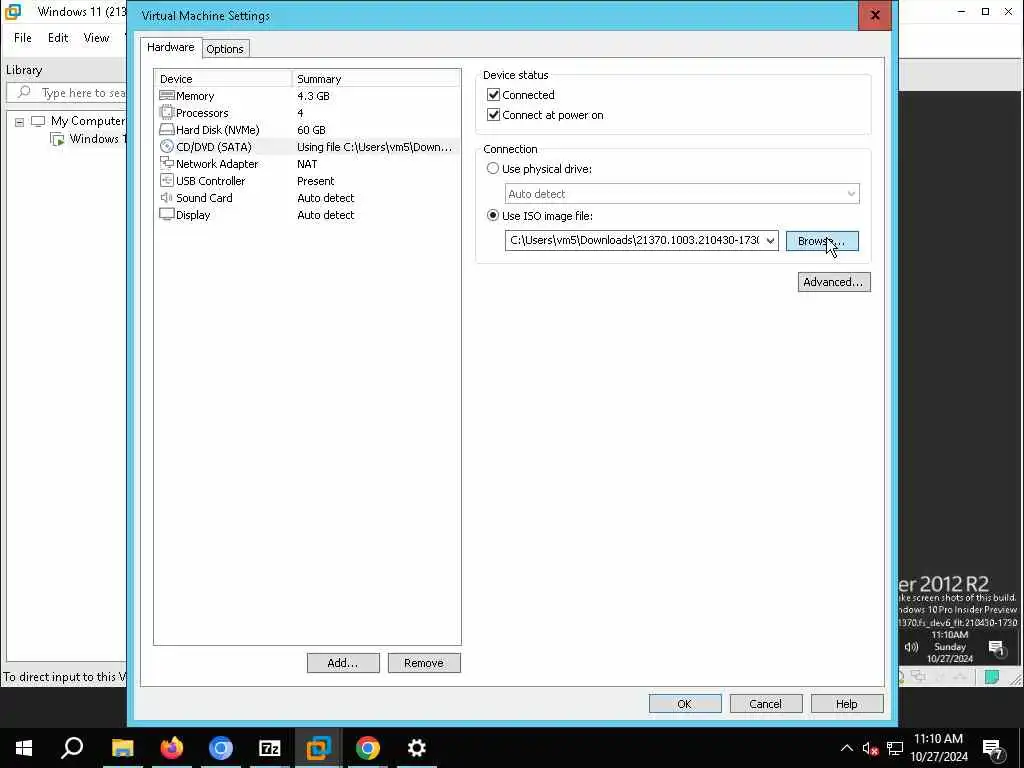The height and width of the screenshot is (768, 1024).
Task: Open 7-Zip from the taskbar
Action: tap(269, 748)
